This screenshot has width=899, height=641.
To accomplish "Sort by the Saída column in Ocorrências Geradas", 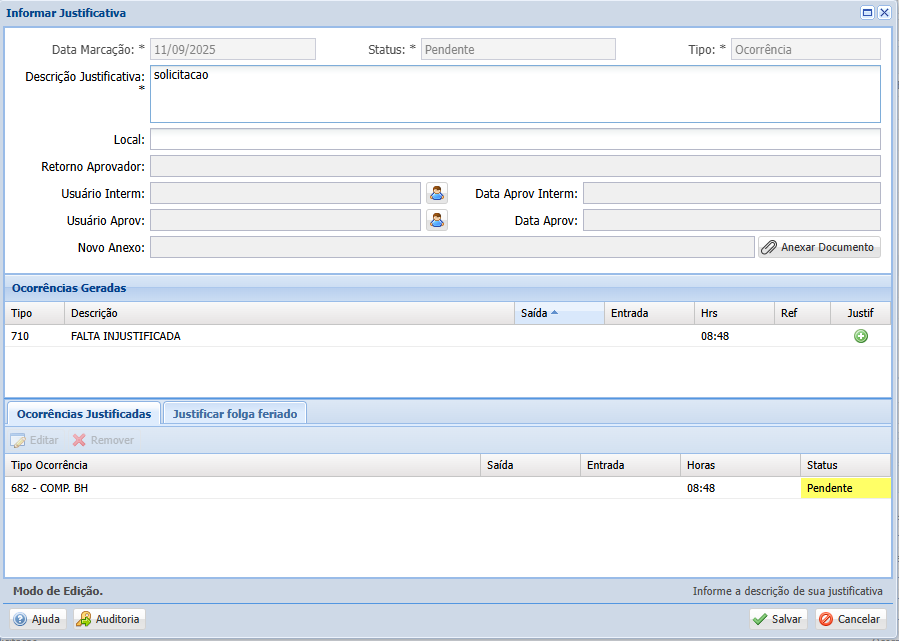I will point(559,313).
